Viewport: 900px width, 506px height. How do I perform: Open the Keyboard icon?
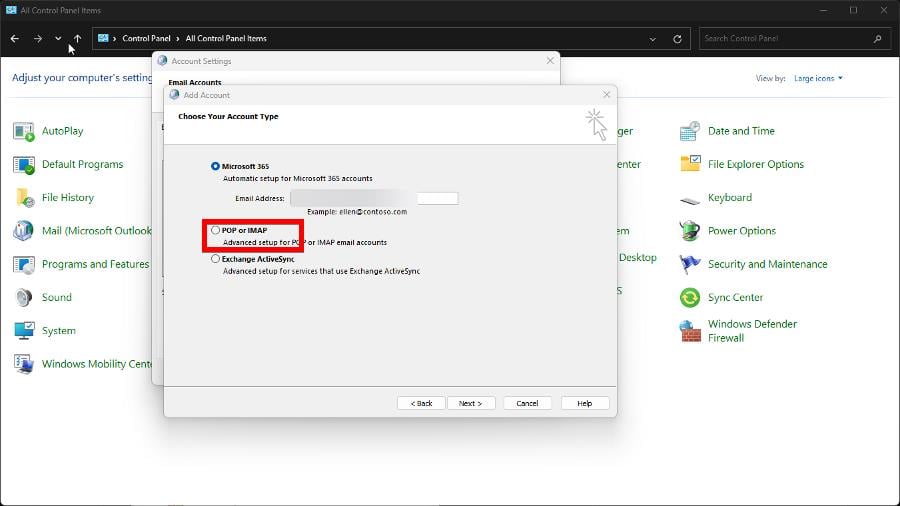689,199
